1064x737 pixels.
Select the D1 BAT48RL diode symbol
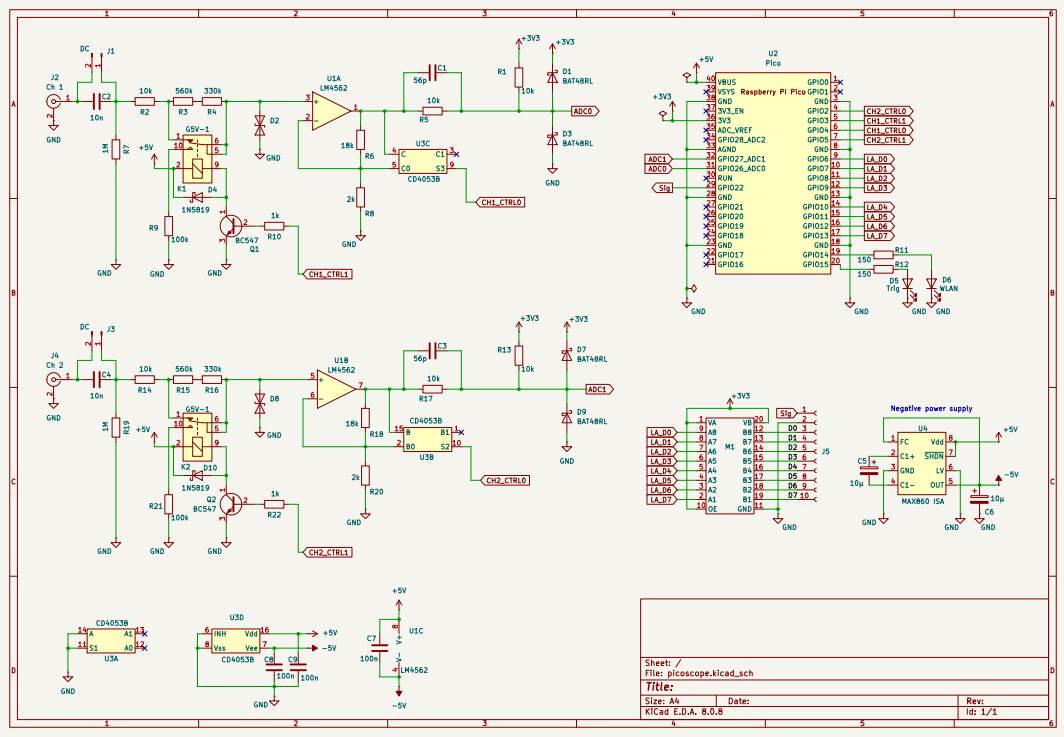pyautogui.click(x=551, y=76)
